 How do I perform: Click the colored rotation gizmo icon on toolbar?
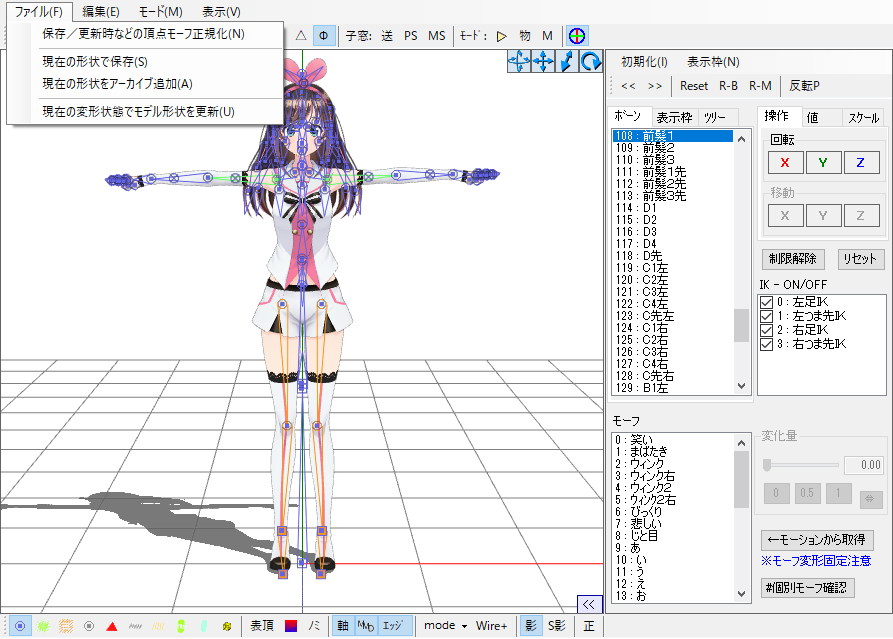pyautogui.click(x=577, y=36)
